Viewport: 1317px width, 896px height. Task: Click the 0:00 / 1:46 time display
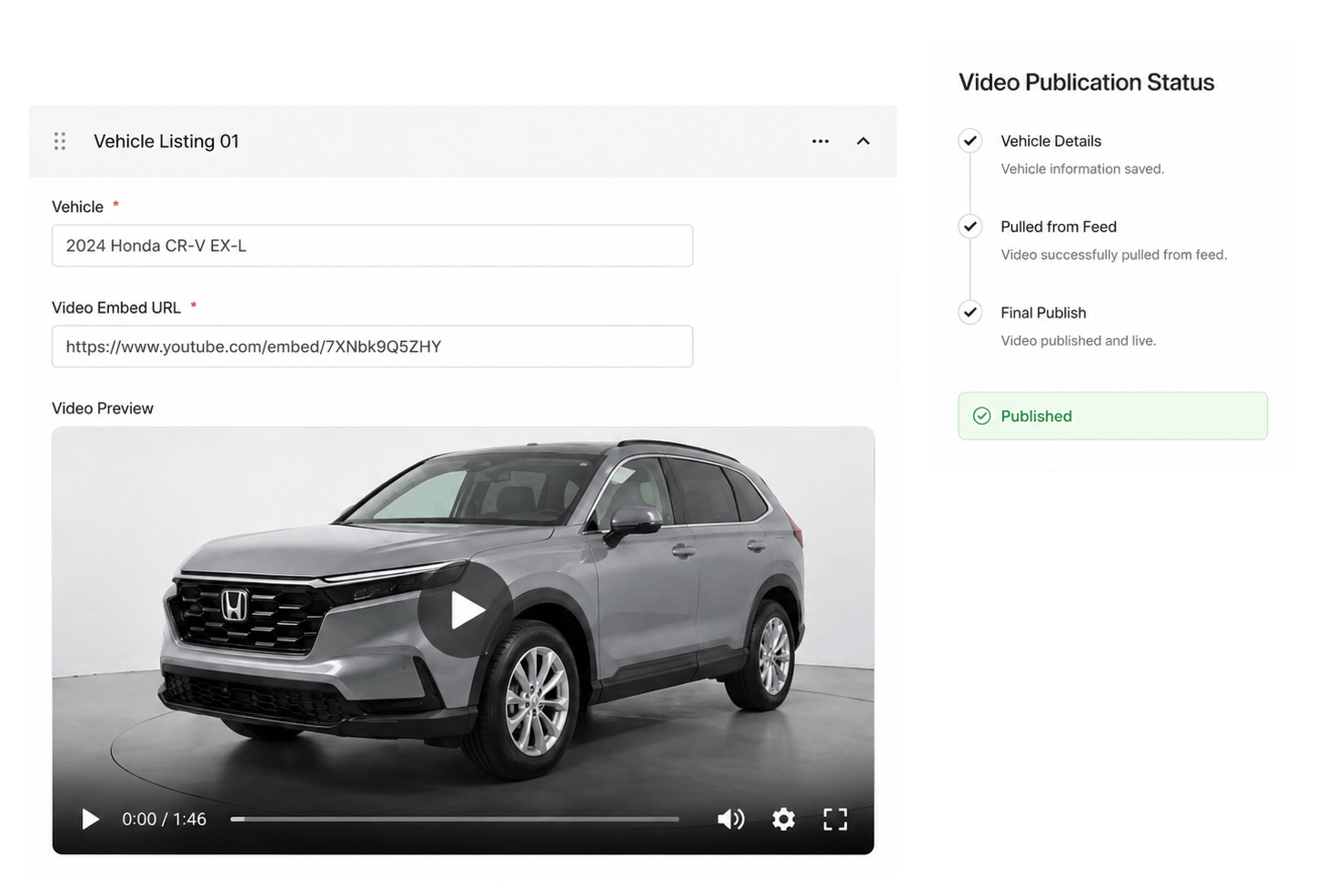[x=164, y=819]
